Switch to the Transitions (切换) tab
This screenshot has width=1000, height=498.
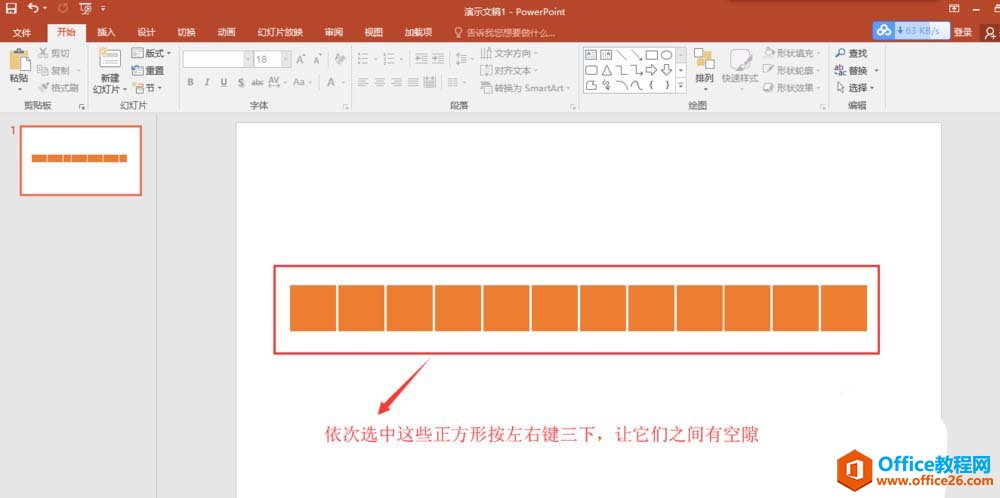point(186,33)
